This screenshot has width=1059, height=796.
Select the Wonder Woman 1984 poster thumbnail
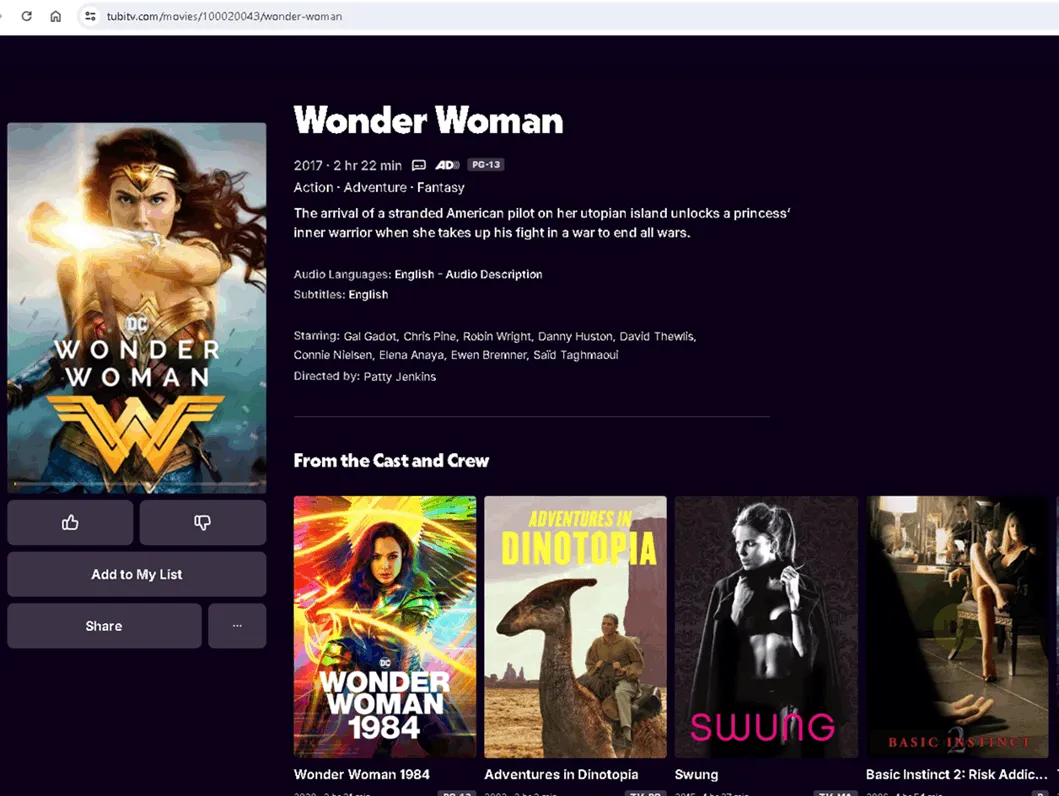click(x=384, y=626)
